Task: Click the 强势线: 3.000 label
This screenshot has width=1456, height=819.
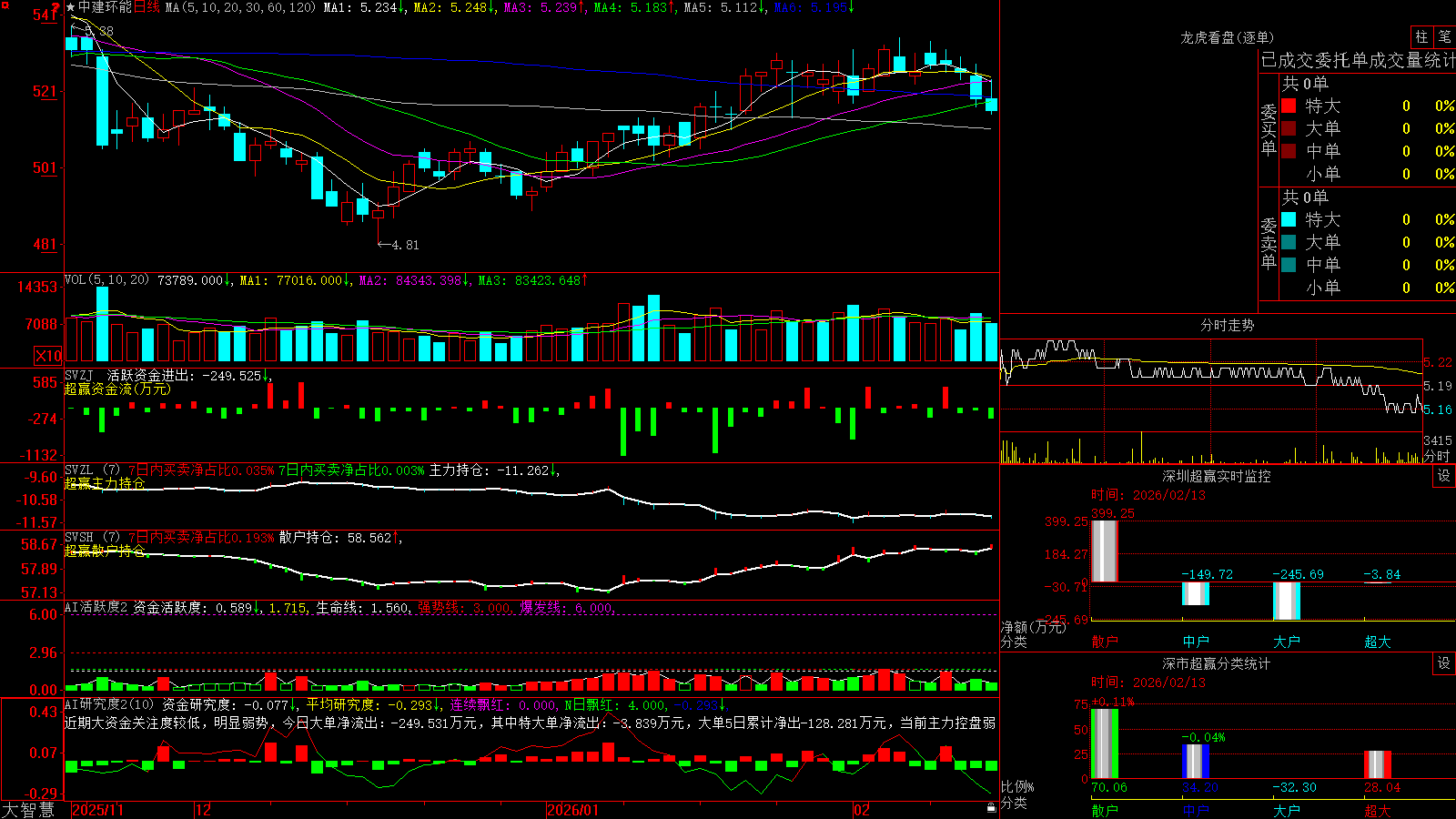Action: (x=464, y=608)
